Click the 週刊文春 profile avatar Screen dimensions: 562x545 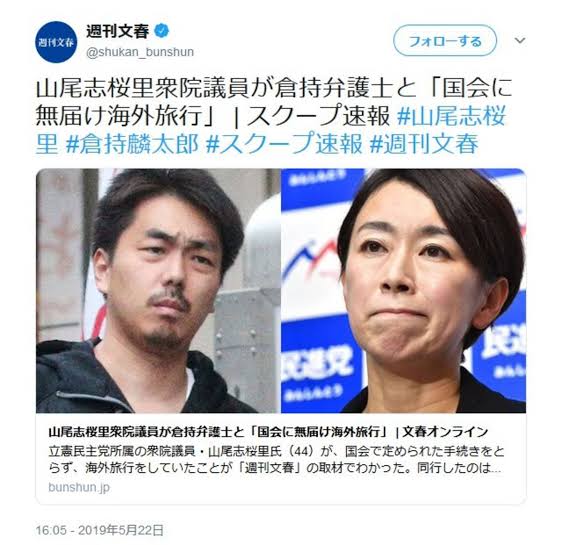56,42
